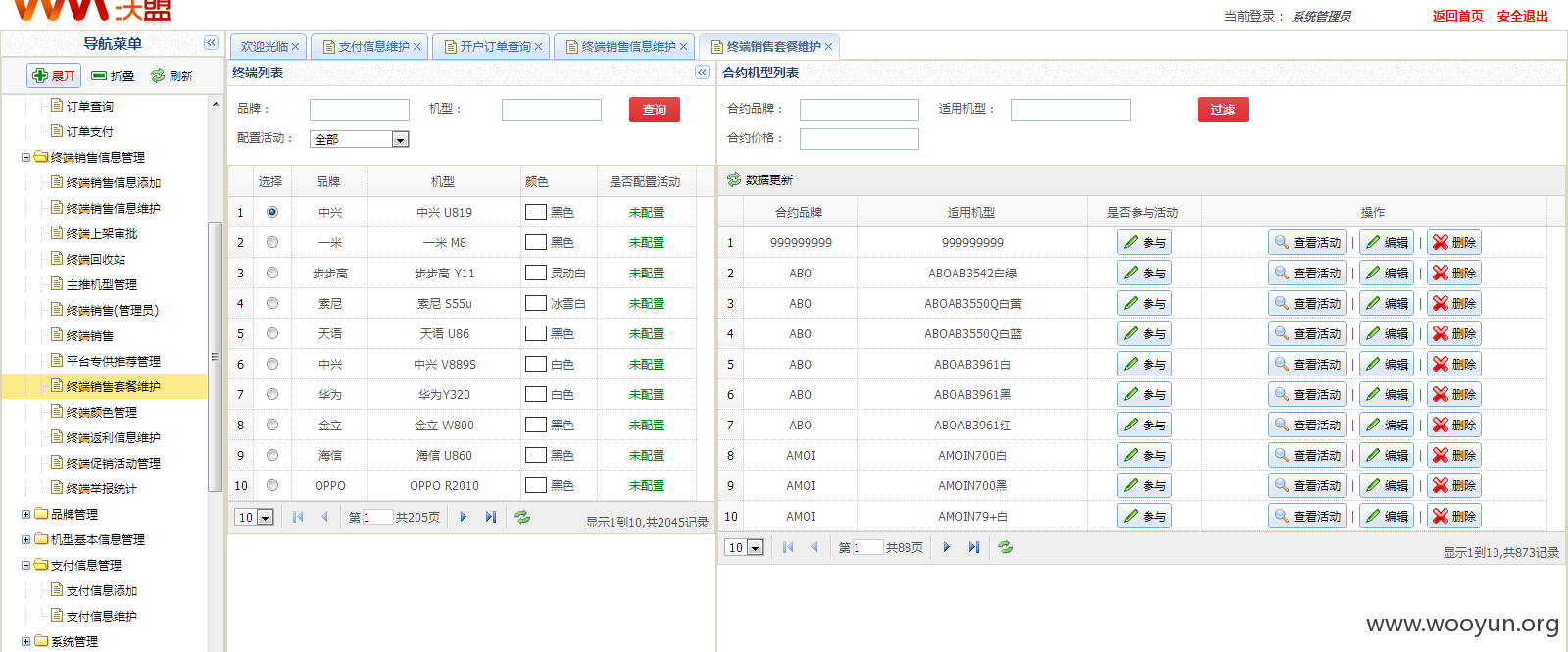Open 终端颜色管理 in navigation tree
The image size is (1568, 652).
click(102, 412)
